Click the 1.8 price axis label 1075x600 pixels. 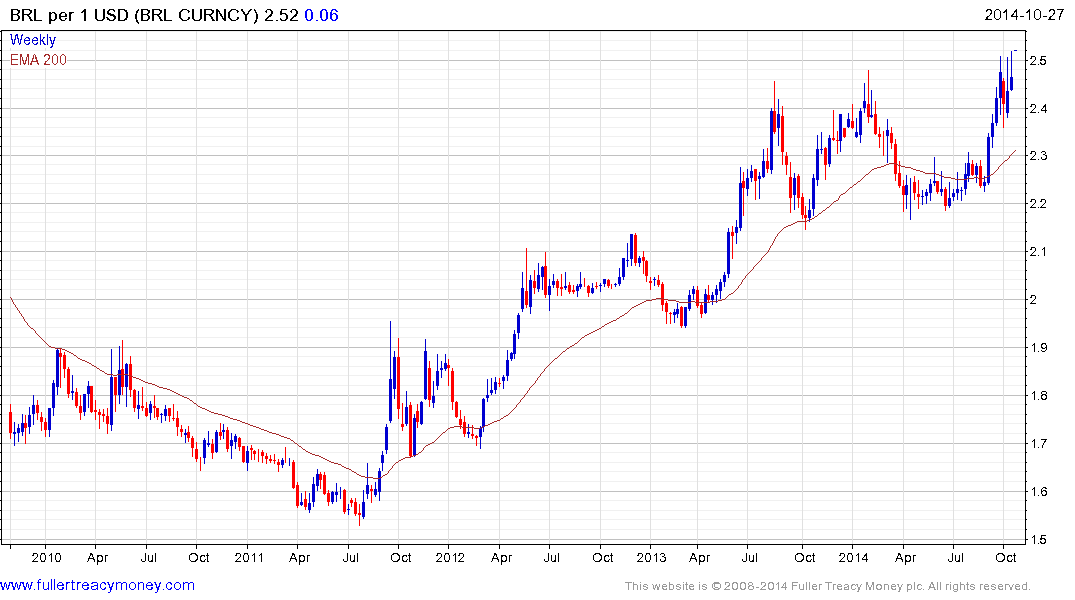coord(1038,396)
